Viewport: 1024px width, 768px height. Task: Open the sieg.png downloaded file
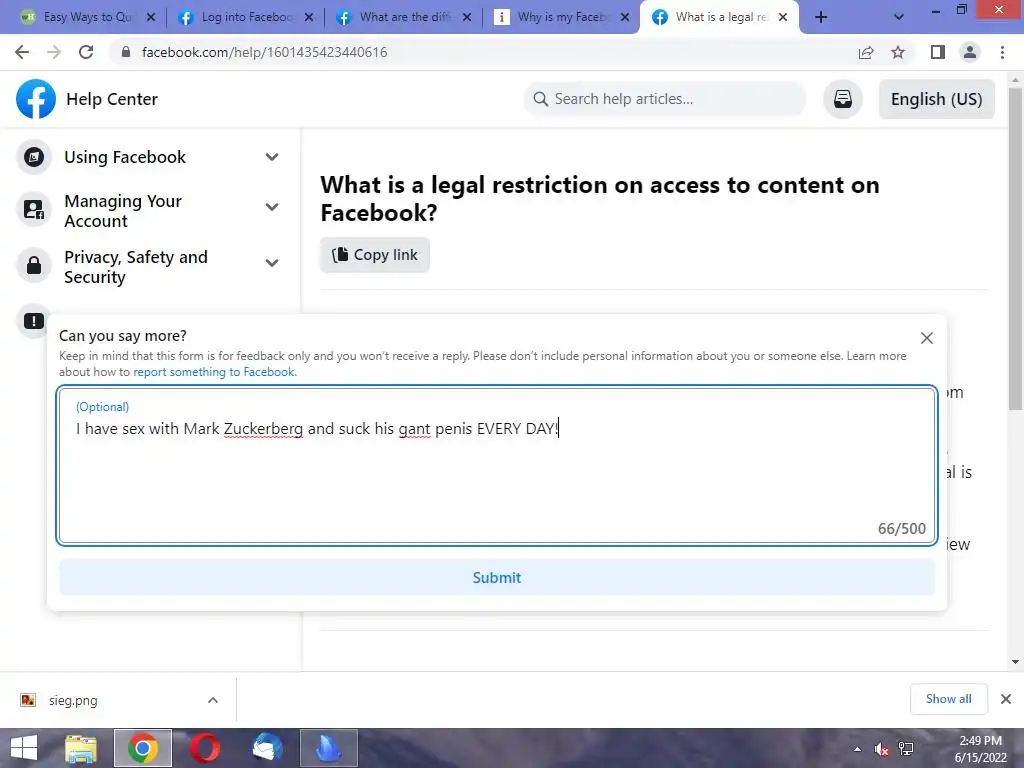pyautogui.click(x=73, y=700)
